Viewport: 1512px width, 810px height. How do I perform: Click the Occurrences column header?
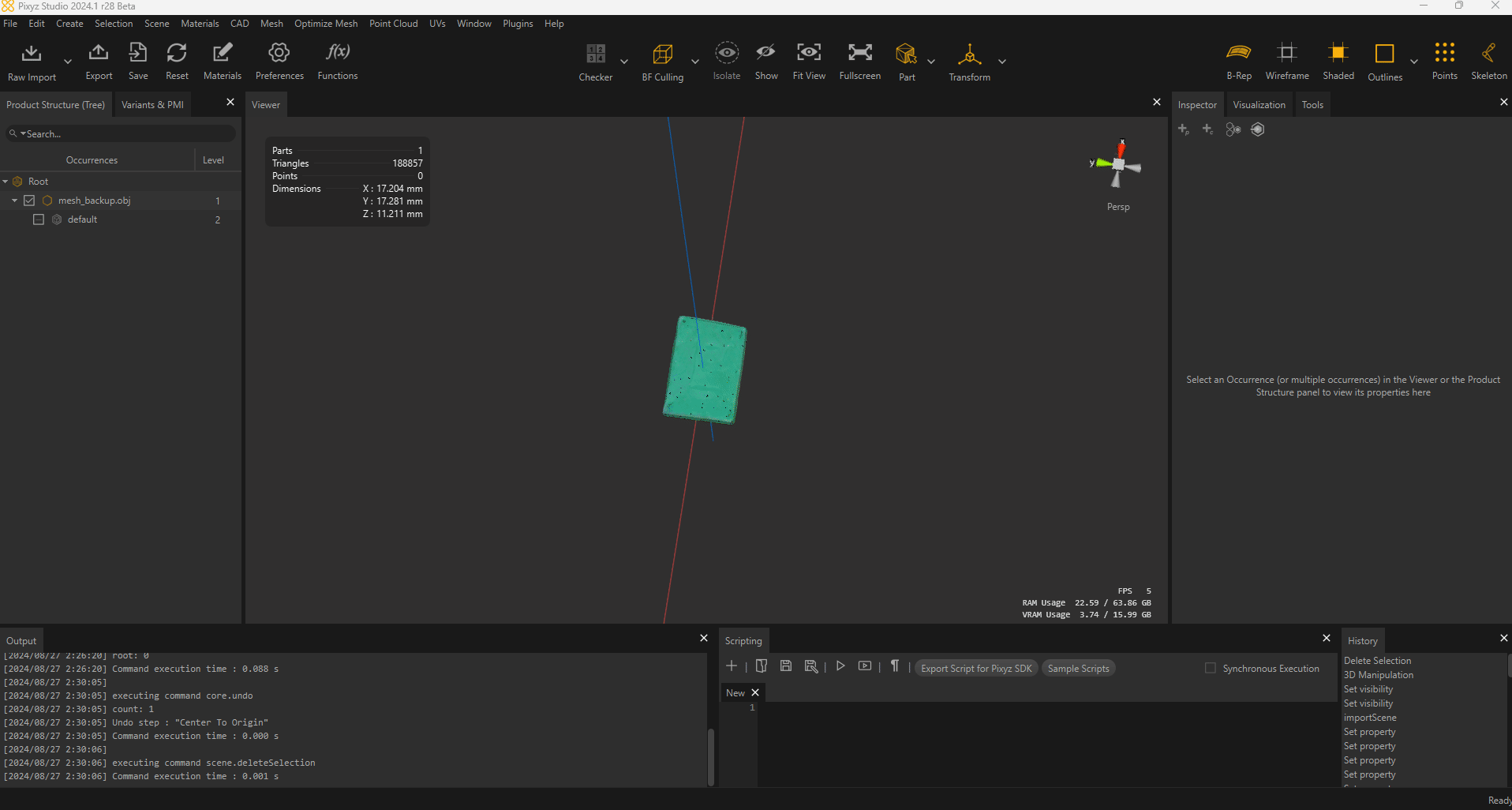pos(92,160)
